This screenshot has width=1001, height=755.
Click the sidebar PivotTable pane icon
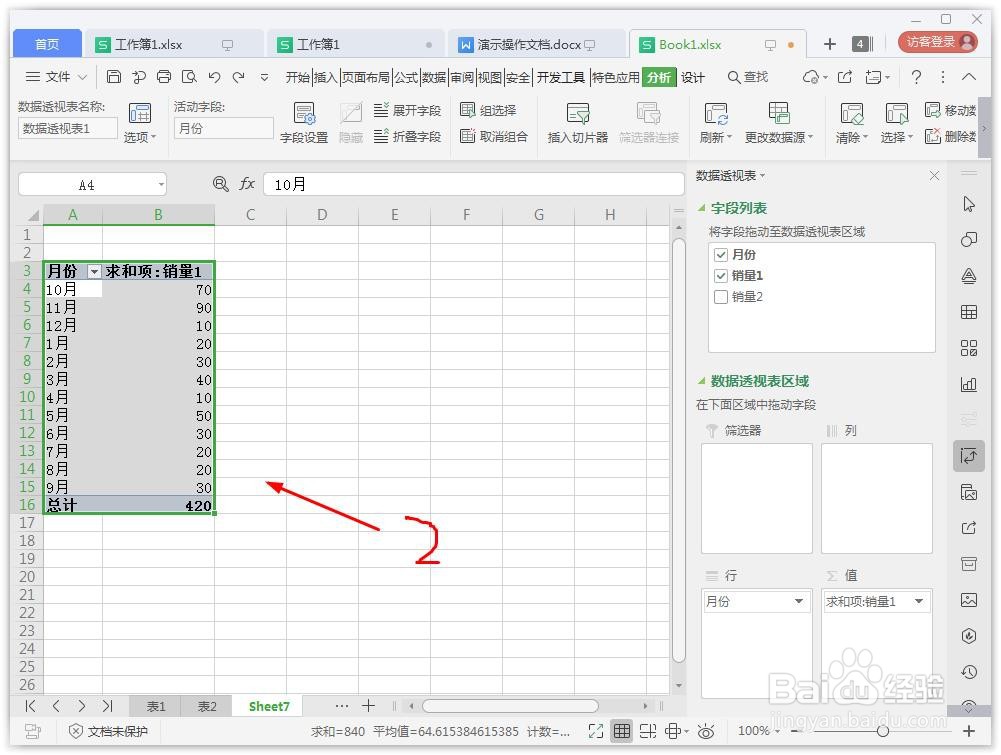968,456
